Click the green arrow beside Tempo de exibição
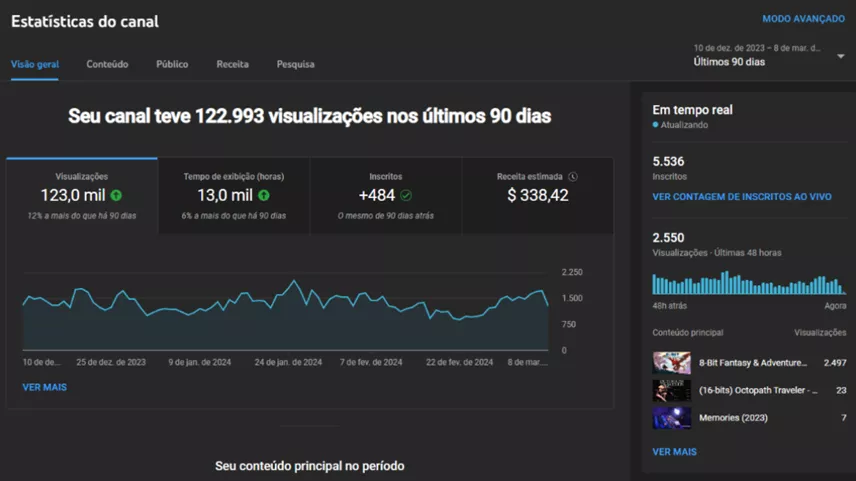Screen dimensions: 856x481 pos(264,196)
